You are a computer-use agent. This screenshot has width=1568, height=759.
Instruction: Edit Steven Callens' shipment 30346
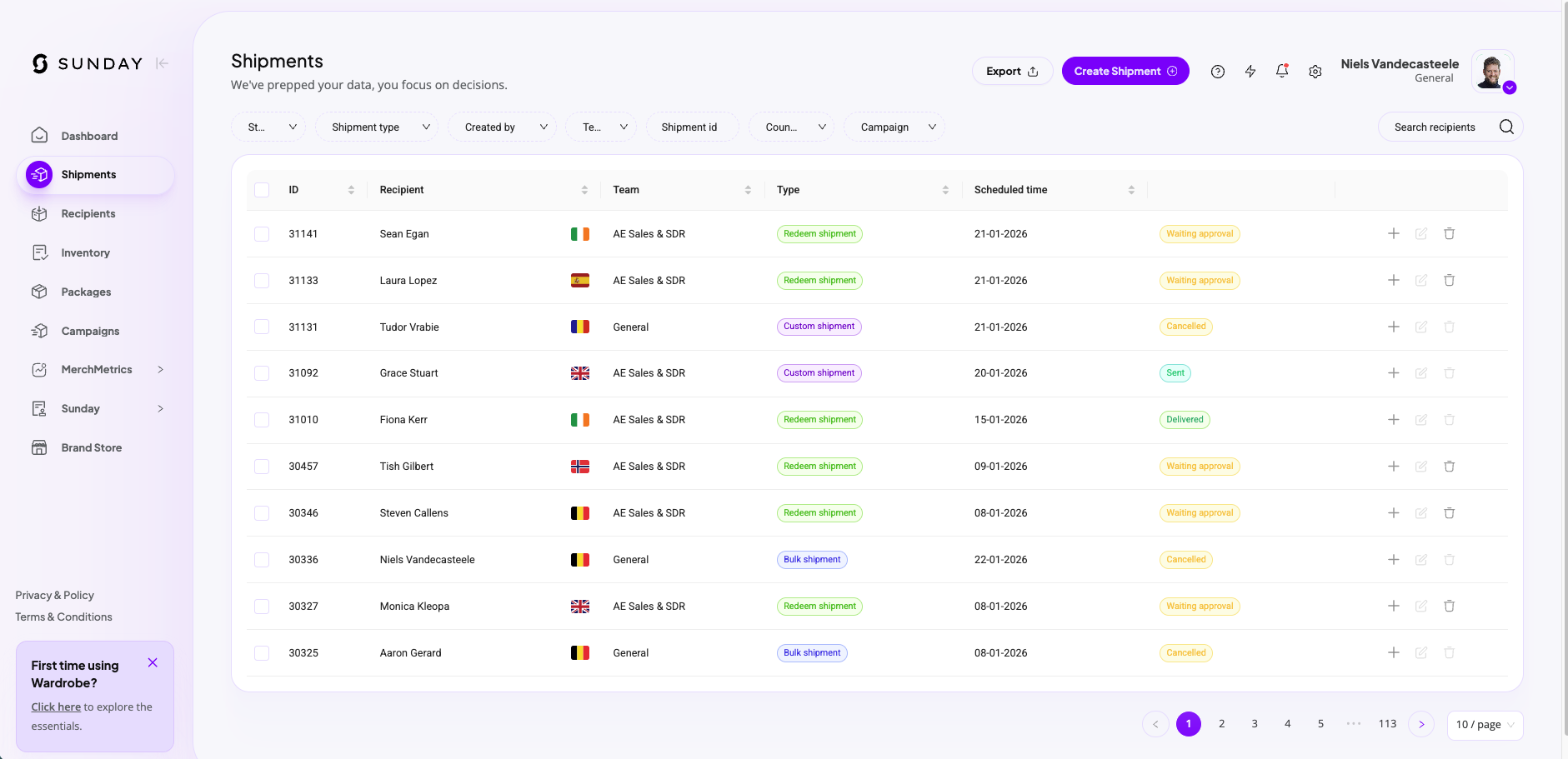coord(1421,513)
